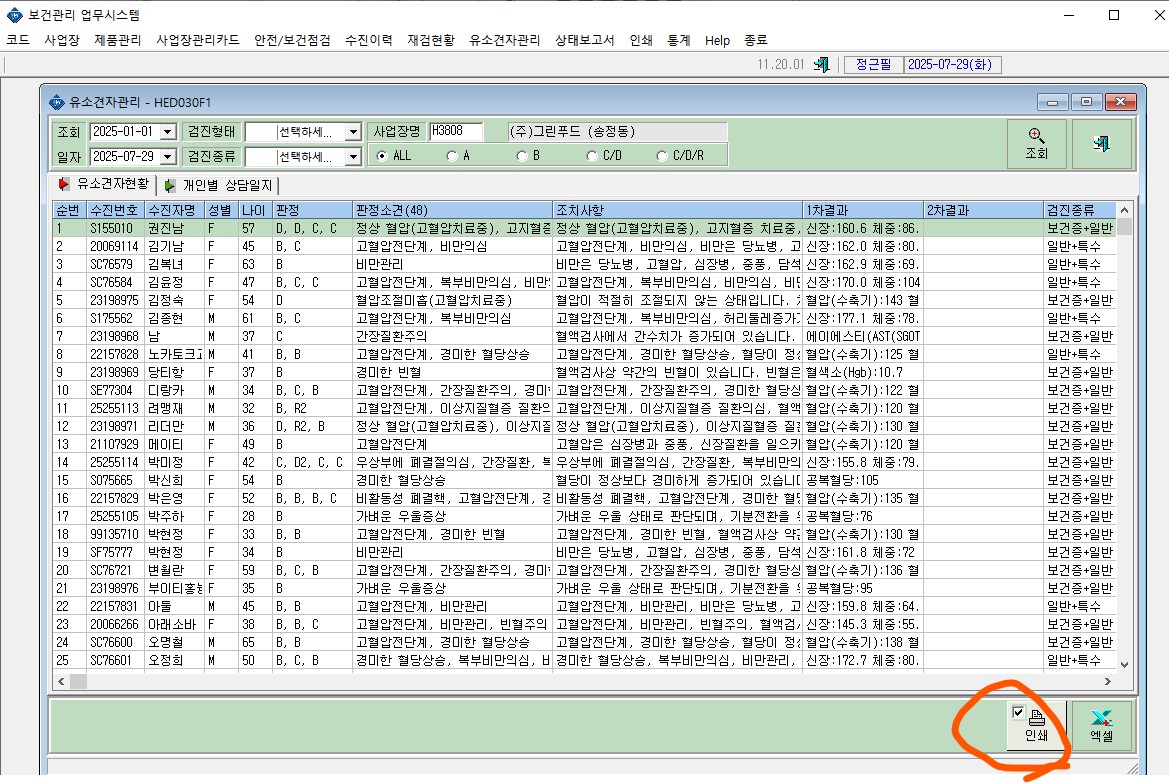
Task: Choose the B radio option
Action: pyautogui.click(x=522, y=156)
